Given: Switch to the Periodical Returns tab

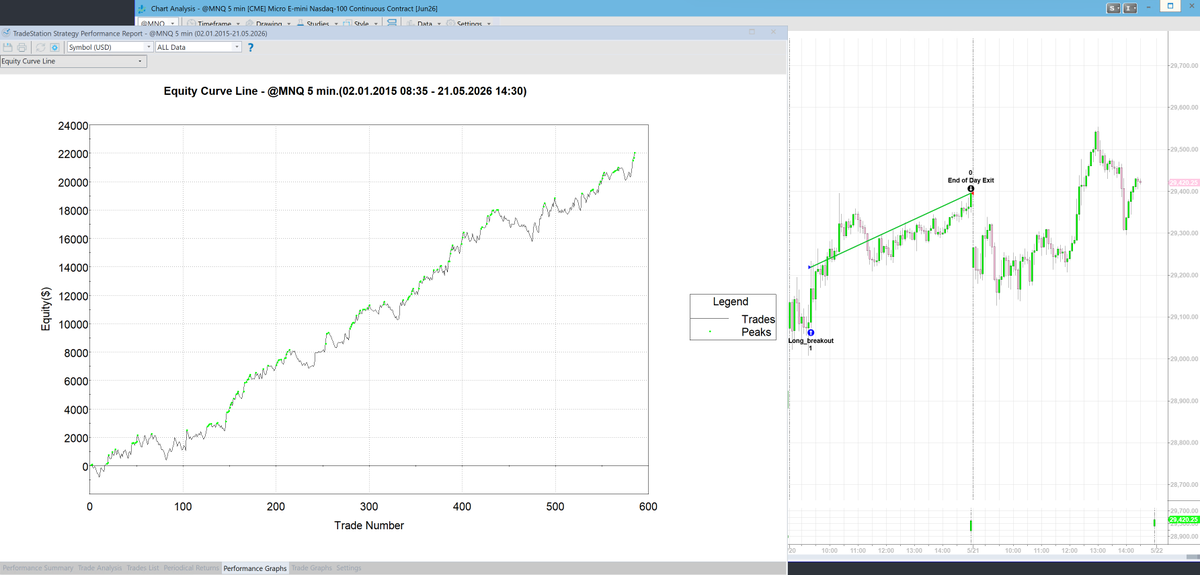Looking at the screenshot, I should click(191, 568).
